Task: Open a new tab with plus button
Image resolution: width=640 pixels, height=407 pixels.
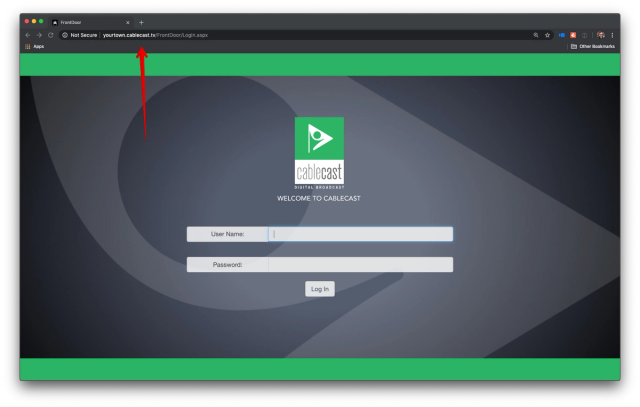Action: [x=141, y=22]
